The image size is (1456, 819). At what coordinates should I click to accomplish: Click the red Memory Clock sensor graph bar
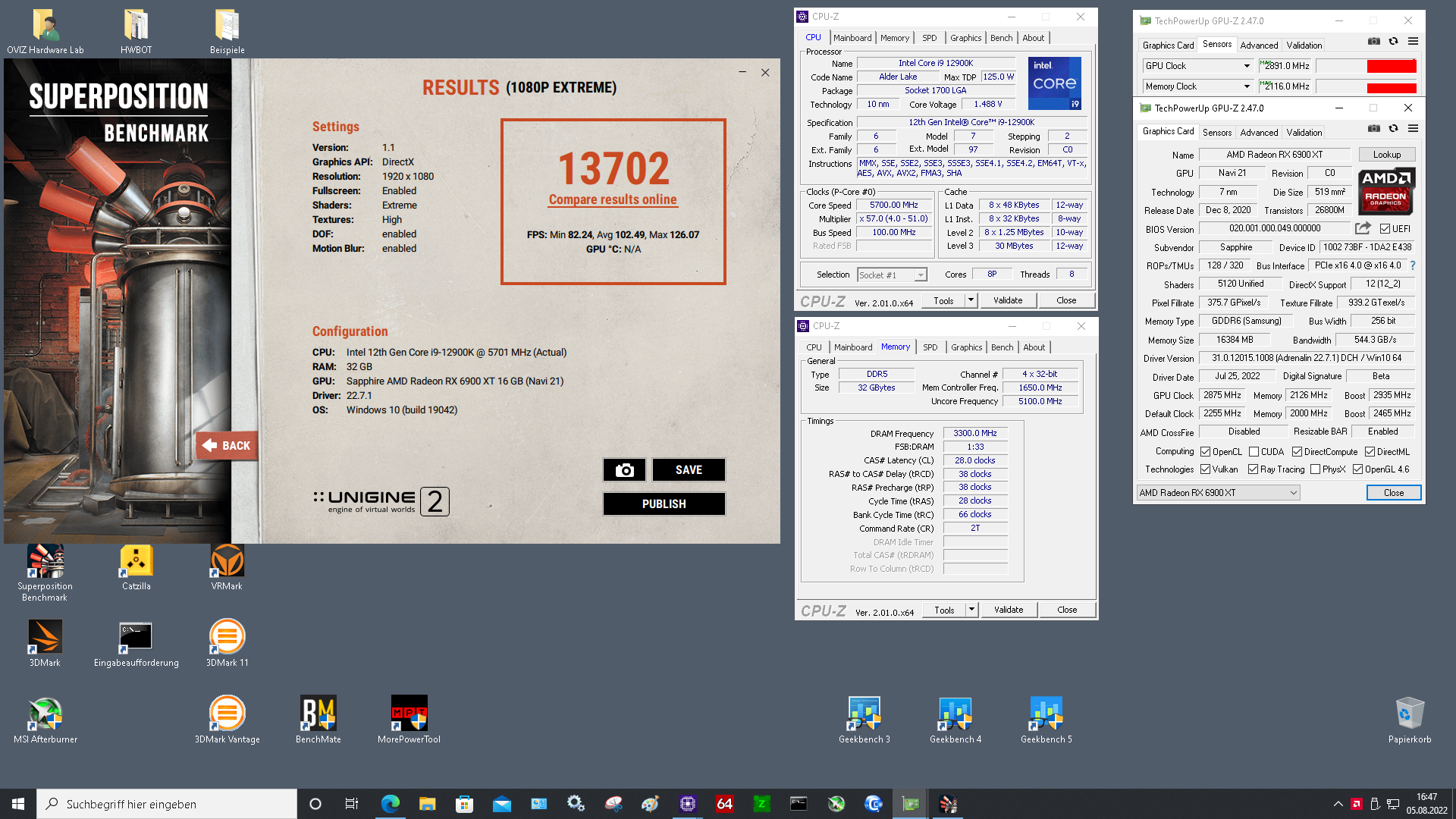(x=1391, y=86)
